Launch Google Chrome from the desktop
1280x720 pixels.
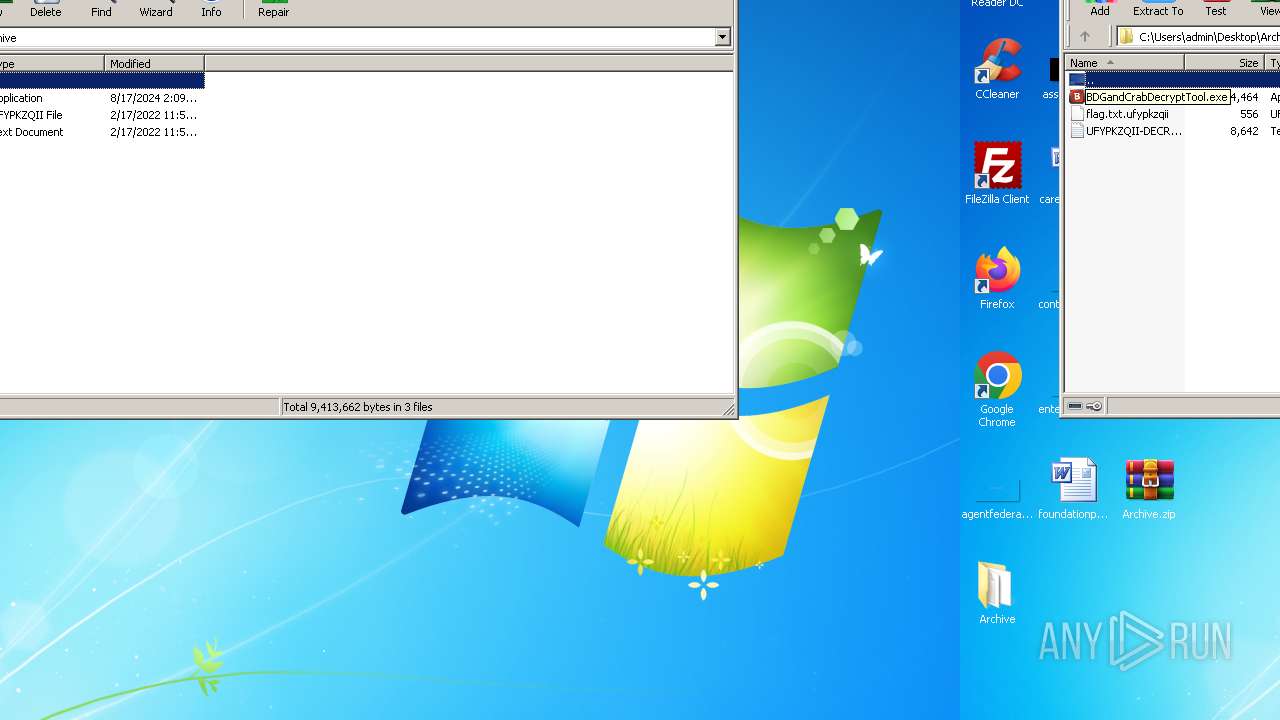(997, 390)
